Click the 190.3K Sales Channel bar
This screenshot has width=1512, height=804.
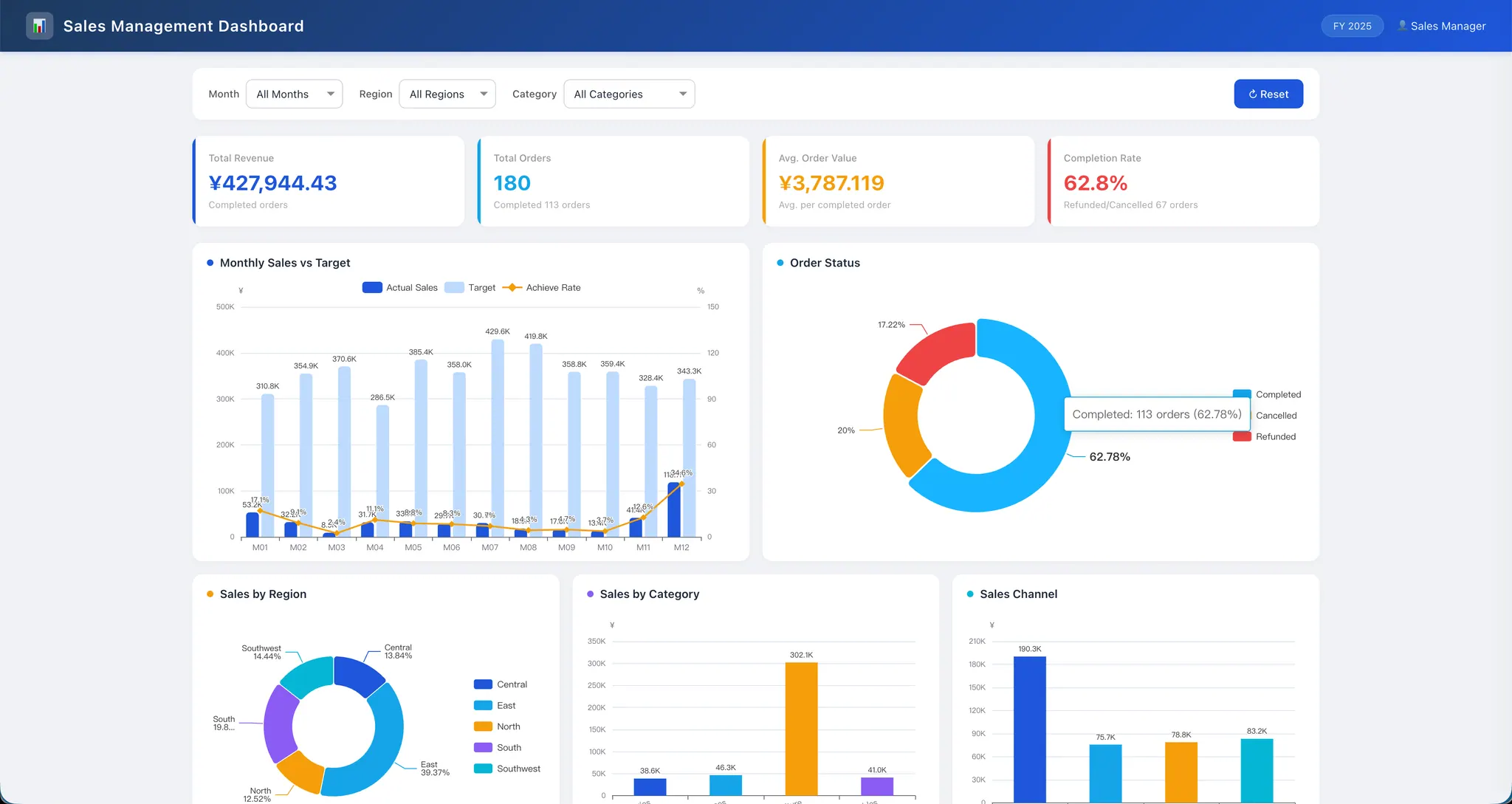[x=1029, y=729]
